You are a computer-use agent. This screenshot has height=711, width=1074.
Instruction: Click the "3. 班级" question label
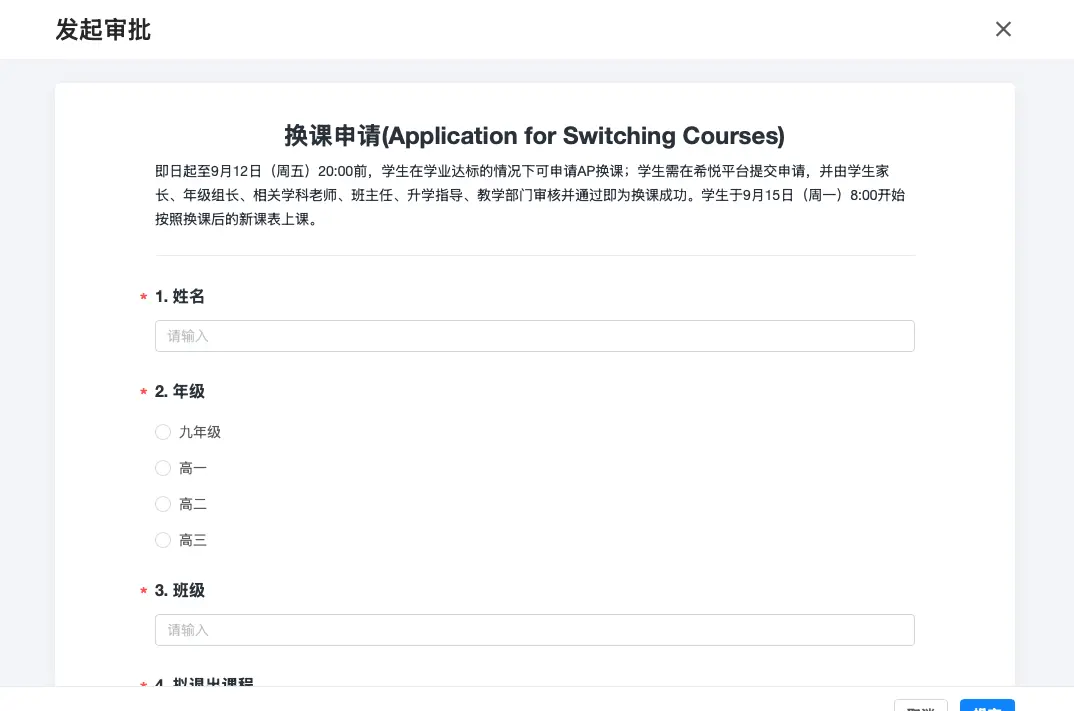[180, 590]
